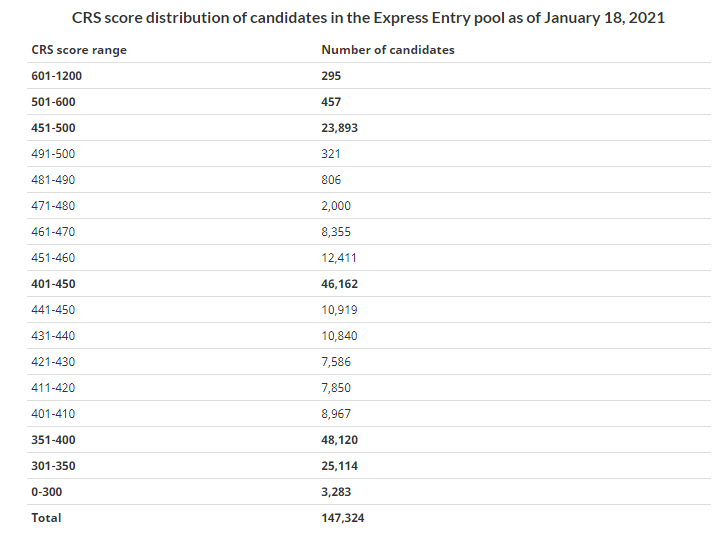Expand the 451-500 score range group
Viewport: 725px width, 538px height.
[x=53, y=128]
